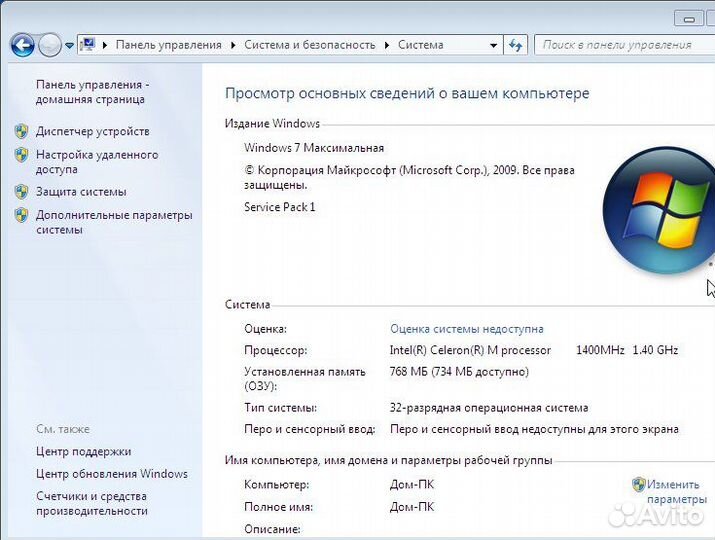Open Счетчики и средства производительности
715x540 pixels.
click(92, 504)
